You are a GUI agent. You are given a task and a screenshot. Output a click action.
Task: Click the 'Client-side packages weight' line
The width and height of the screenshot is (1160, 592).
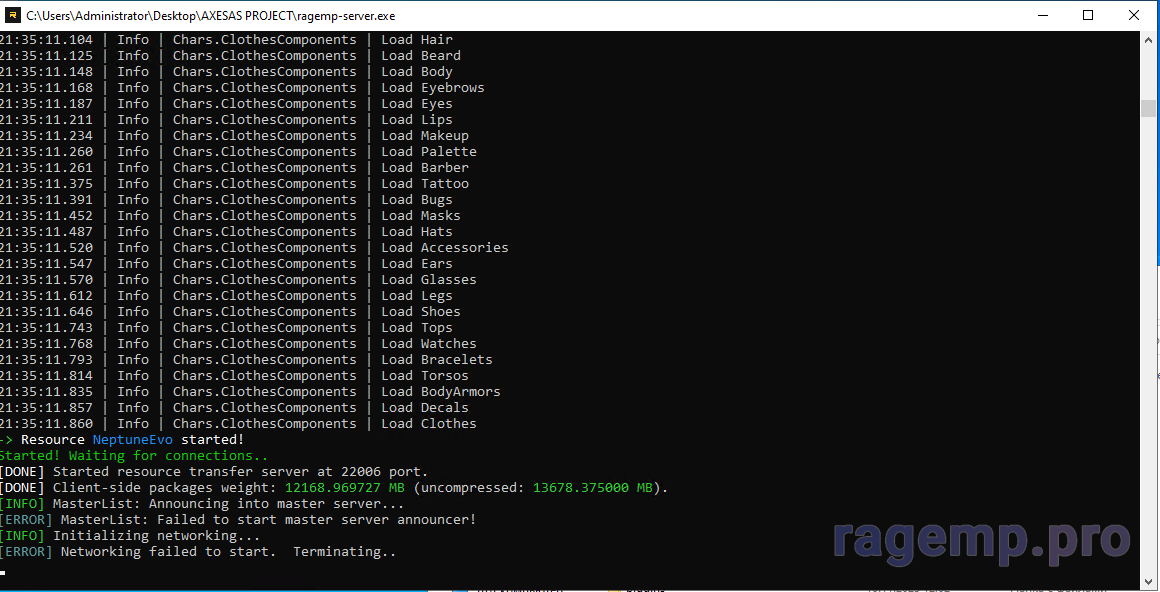click(x=333, y=488)
